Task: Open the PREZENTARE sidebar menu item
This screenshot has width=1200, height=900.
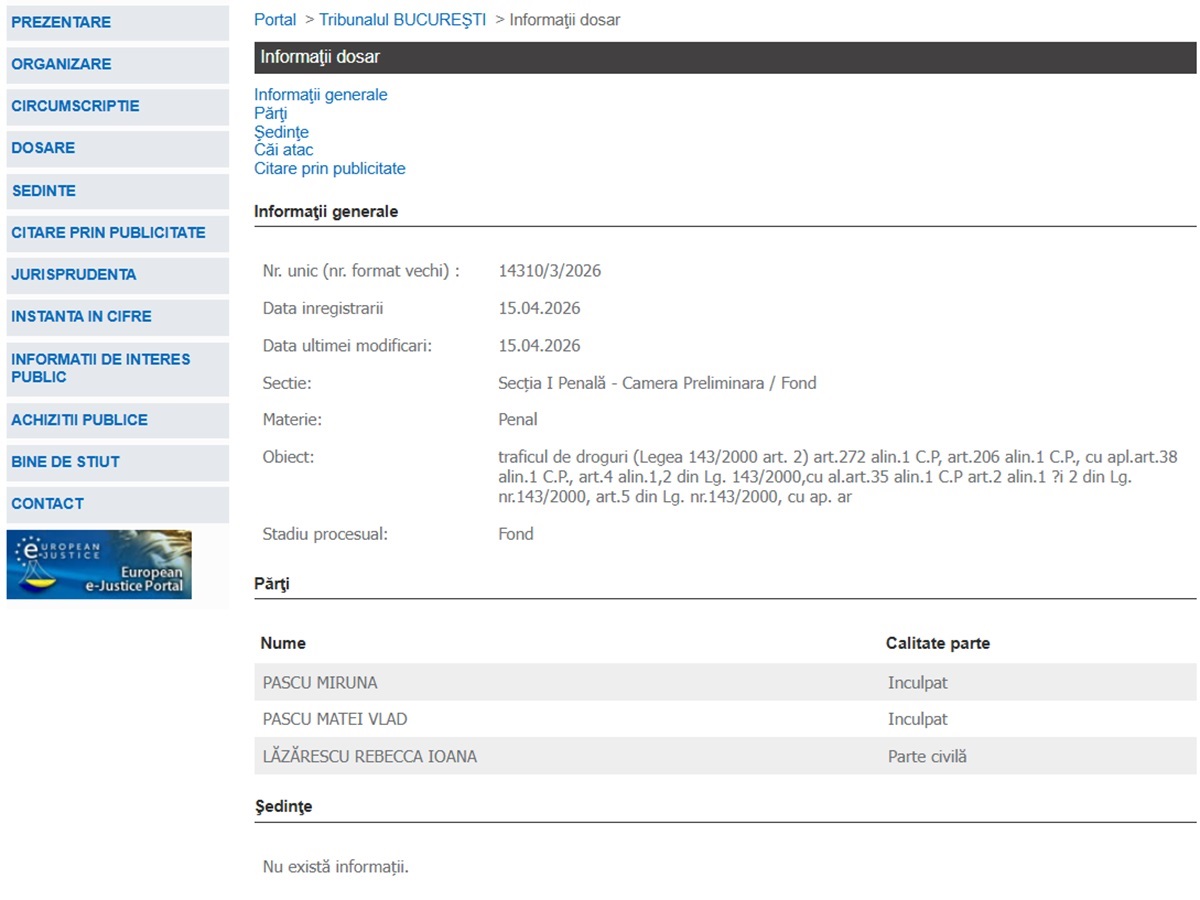Action: (117, 22)
